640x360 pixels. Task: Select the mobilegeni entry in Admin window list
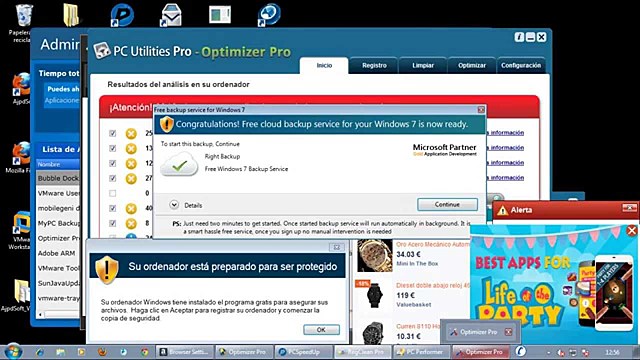(x=58, y=208)
